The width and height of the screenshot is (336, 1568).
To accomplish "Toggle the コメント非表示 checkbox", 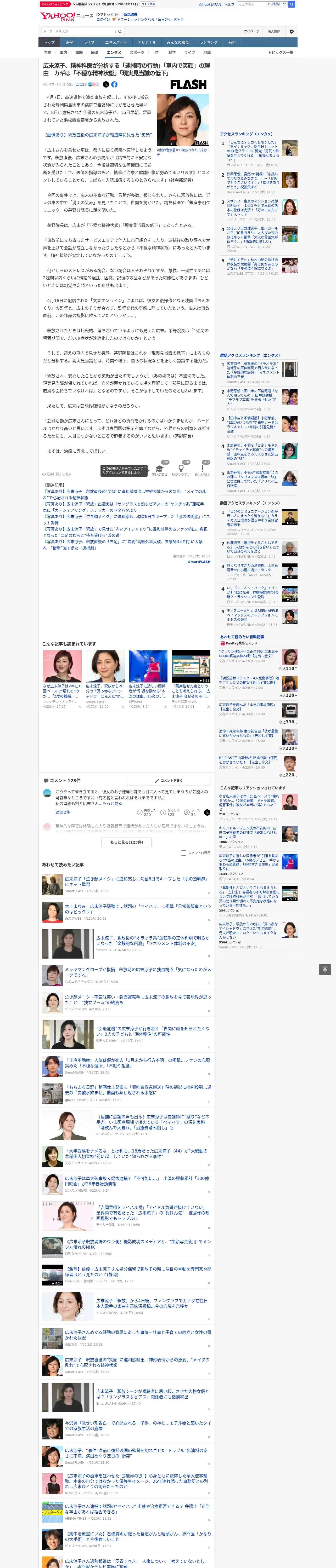I will 183,853.
